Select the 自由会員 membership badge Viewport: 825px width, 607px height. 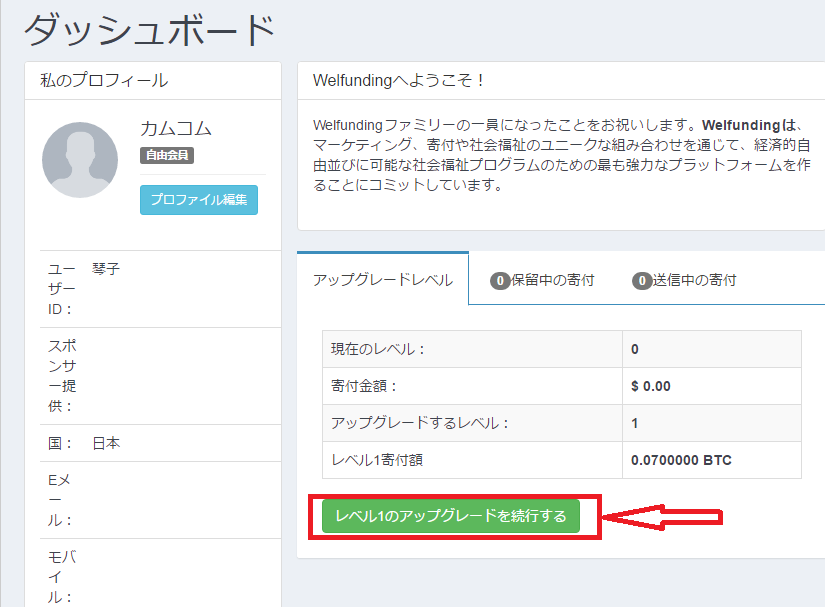point(167,155)
